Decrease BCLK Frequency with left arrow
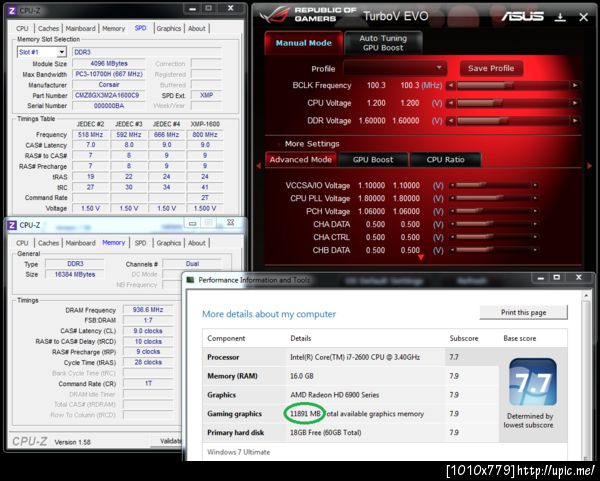This screenshot has width=600, height=481. tap(451, 85)
